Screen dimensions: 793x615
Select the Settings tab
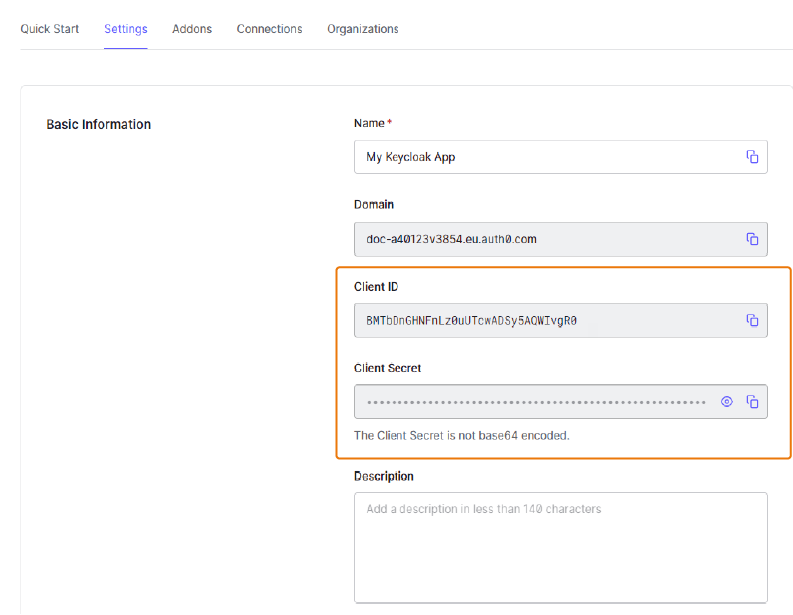click(x=125, y=29)
